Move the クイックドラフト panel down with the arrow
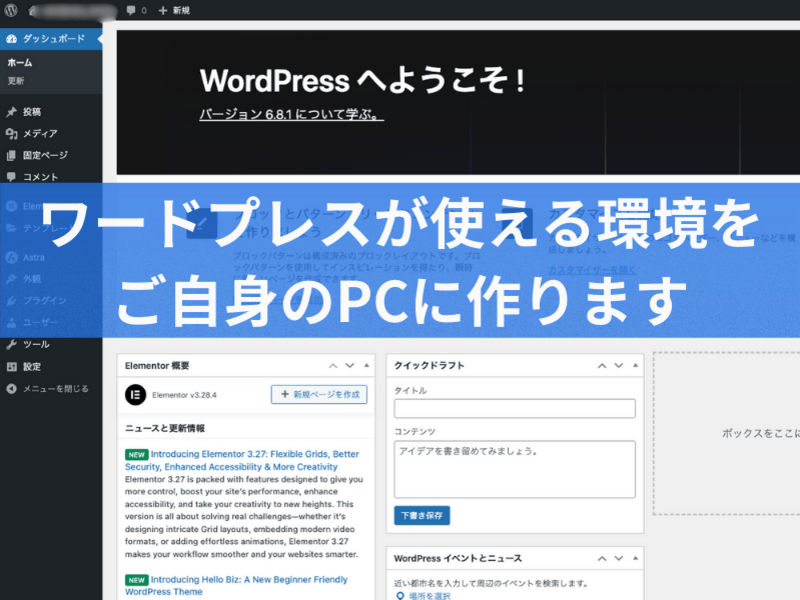Image resolution: width=800 pixels, height=600 pixels. pos(619,367)
